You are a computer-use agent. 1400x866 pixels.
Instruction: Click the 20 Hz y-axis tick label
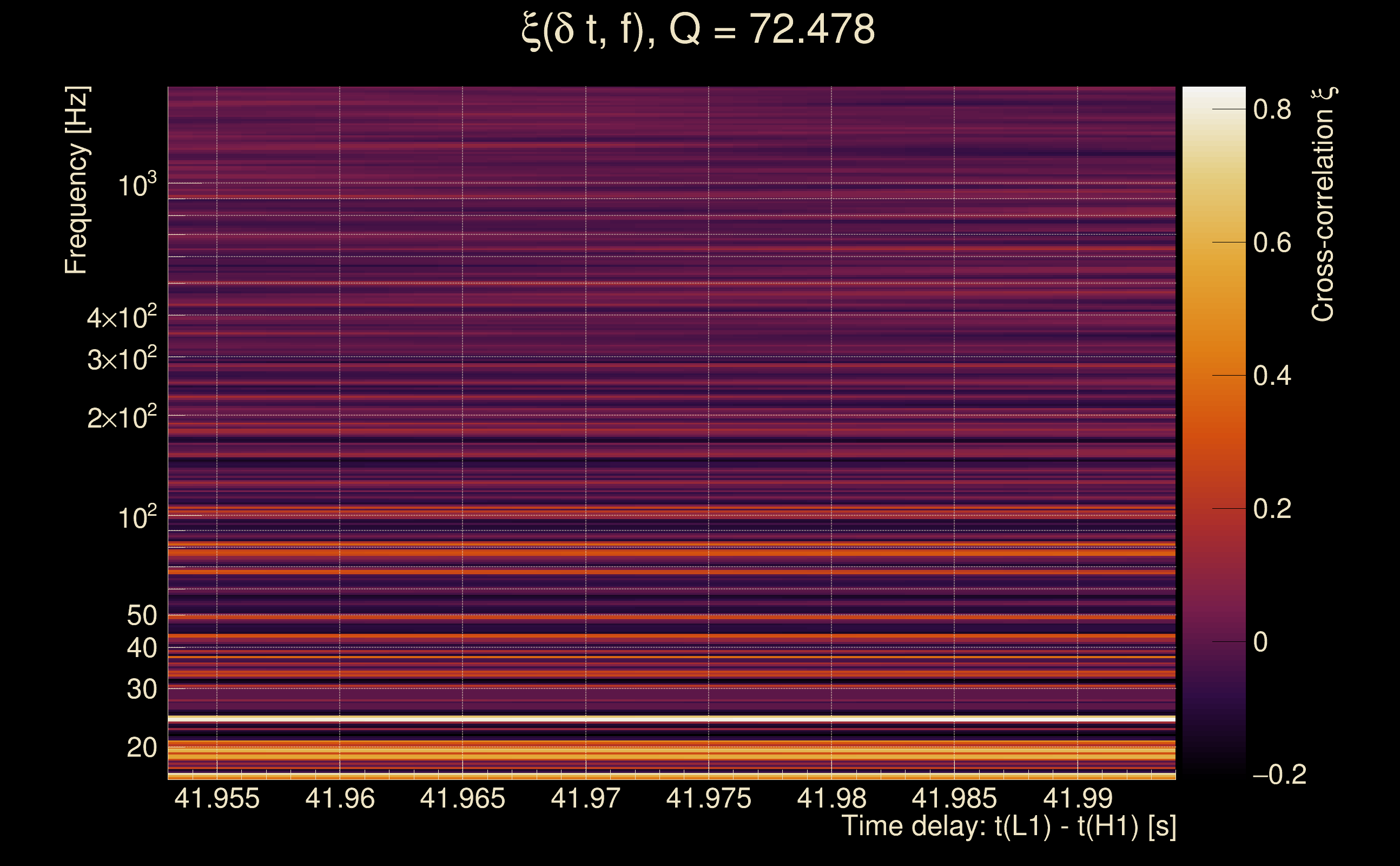[x=141, y=748]
